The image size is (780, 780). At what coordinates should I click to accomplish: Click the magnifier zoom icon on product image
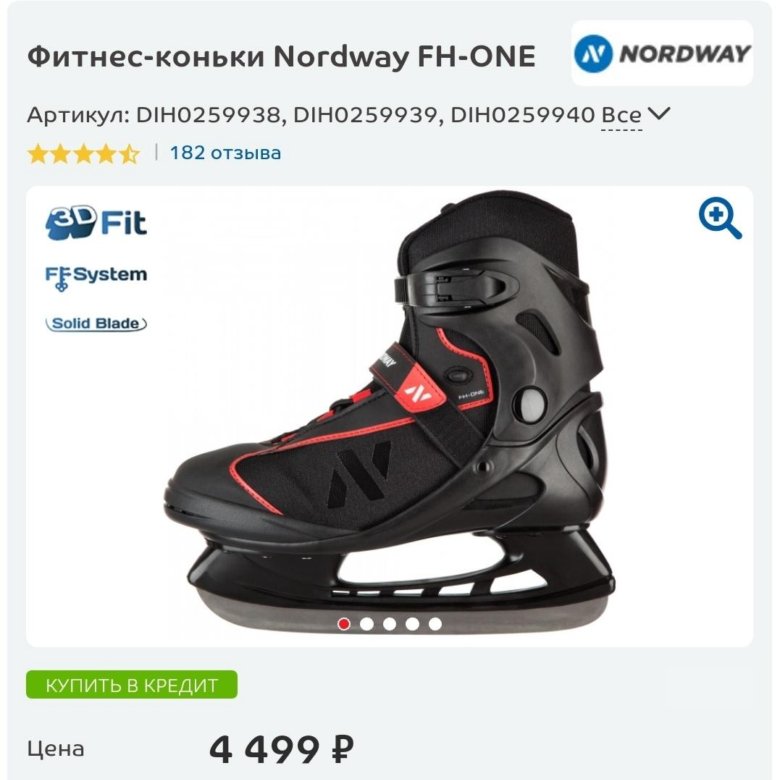(720, 218)
